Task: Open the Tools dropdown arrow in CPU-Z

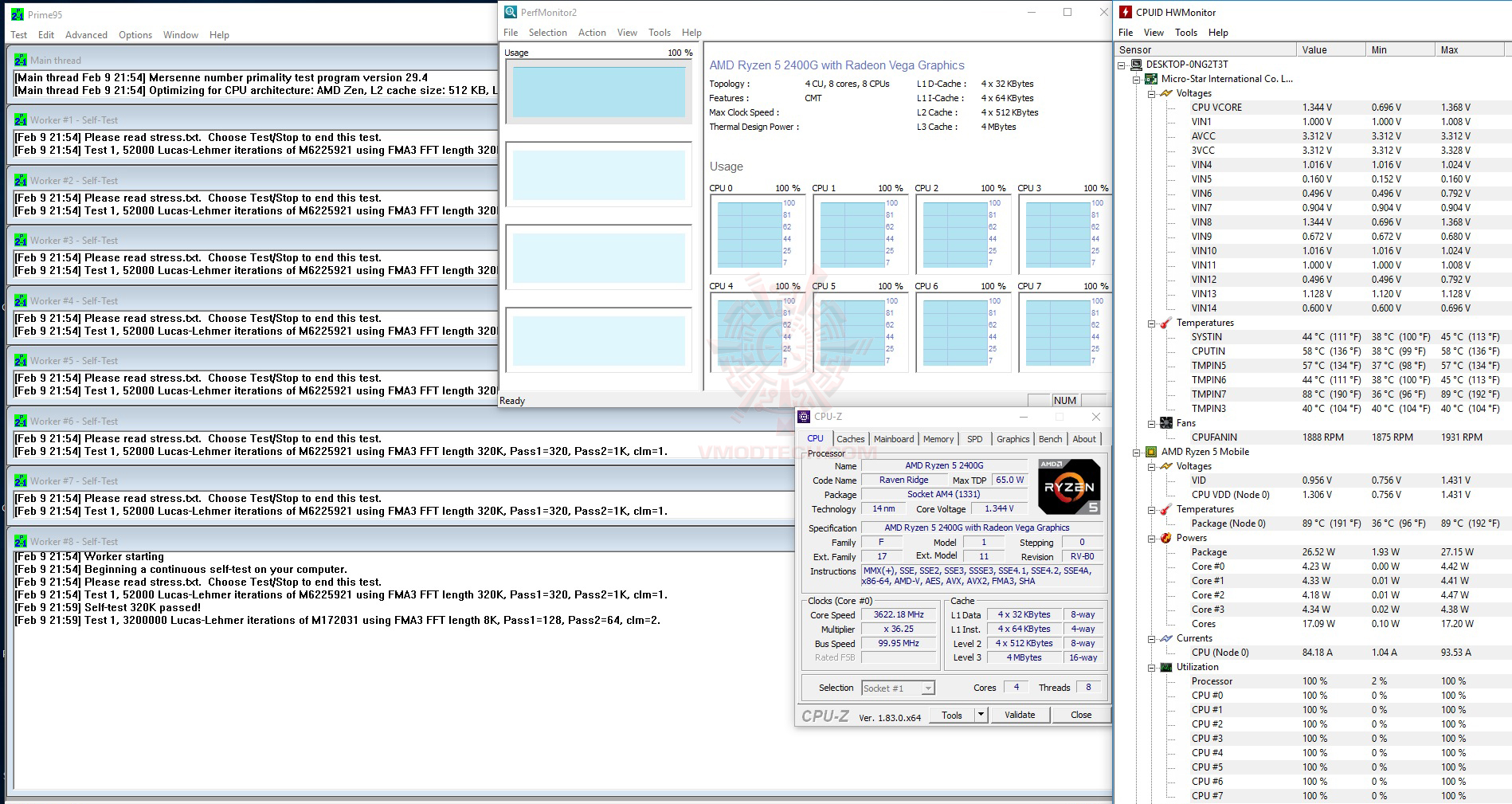Action: tap(981, 715)
